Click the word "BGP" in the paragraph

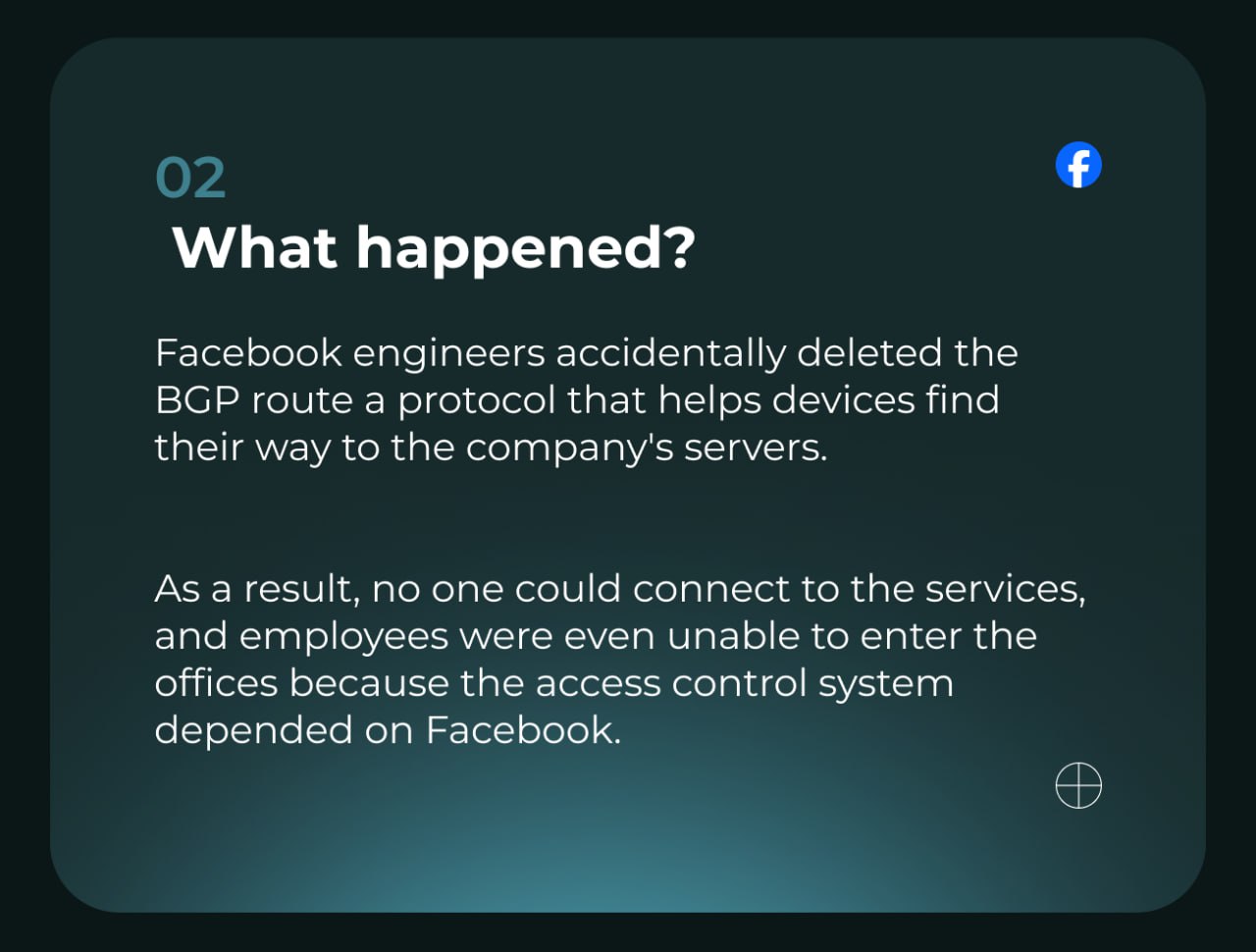point(196,400)
